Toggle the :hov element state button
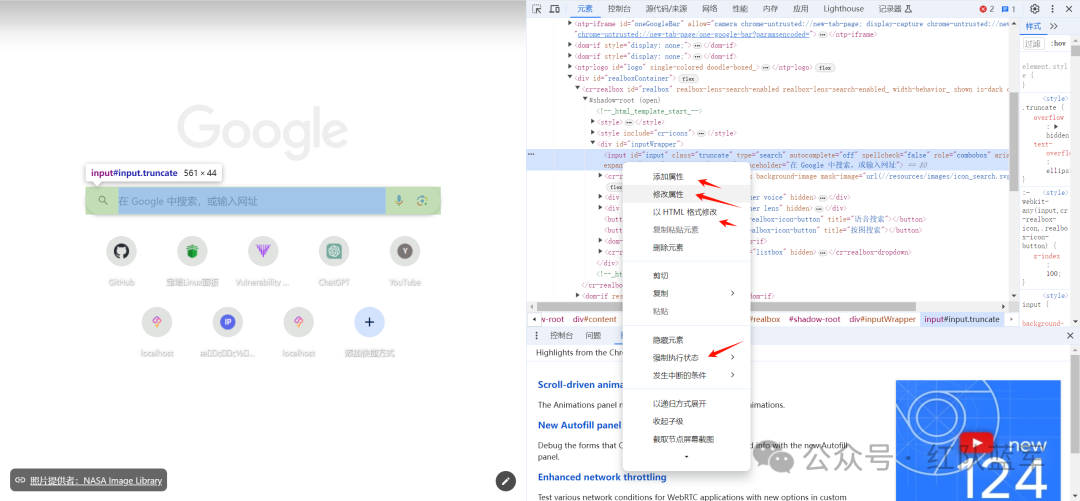Image resolution: width=1080 pixels, height=501 pixels. coord(1058,44)
